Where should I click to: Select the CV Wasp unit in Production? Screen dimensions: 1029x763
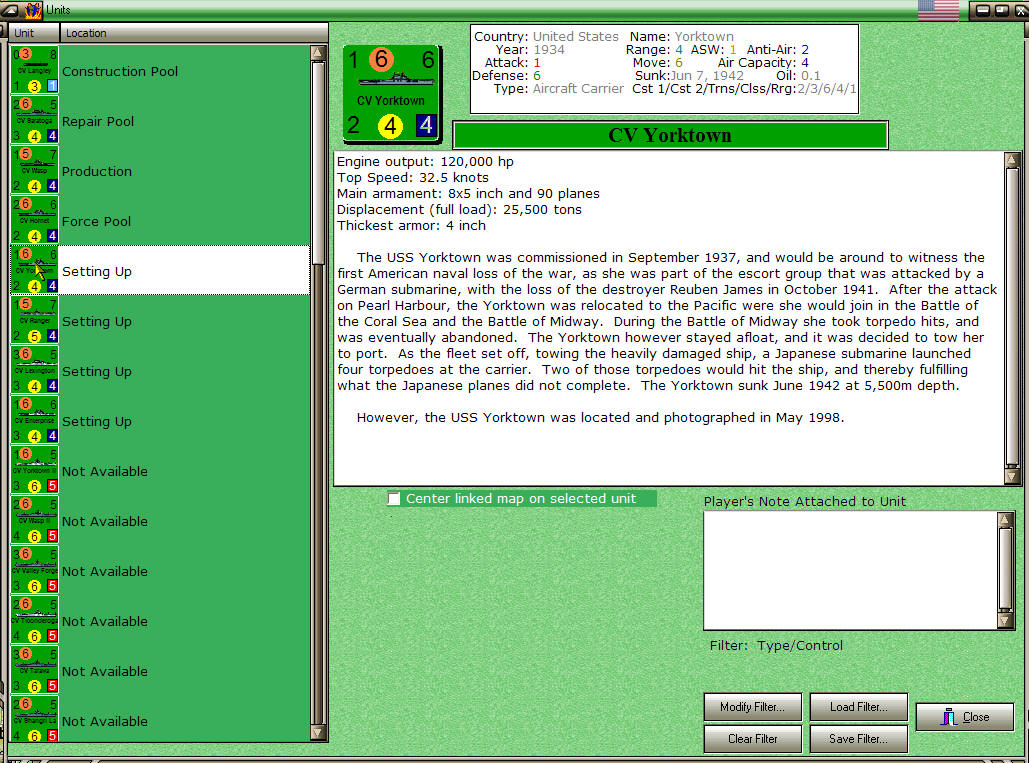pos(34,170)
